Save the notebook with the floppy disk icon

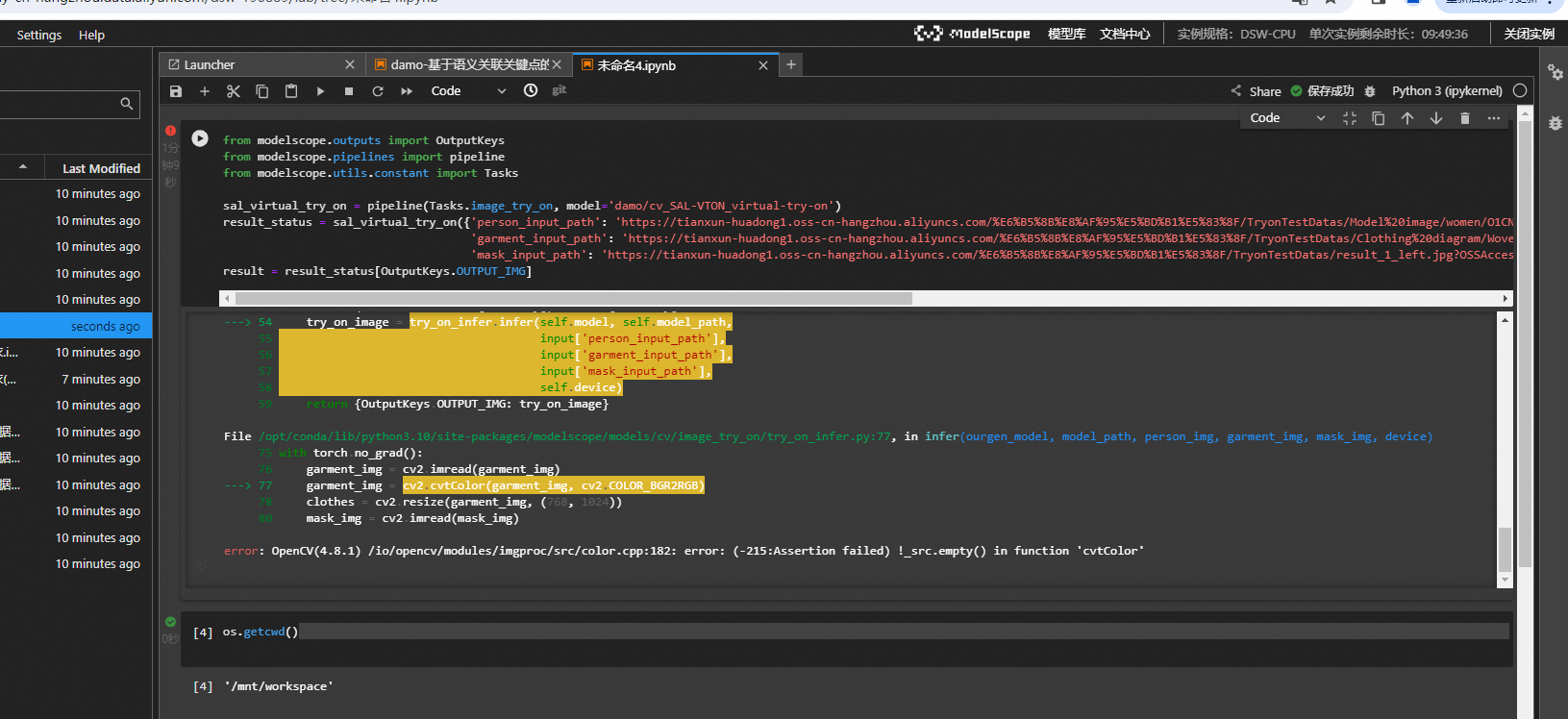(x=176, y=91)
